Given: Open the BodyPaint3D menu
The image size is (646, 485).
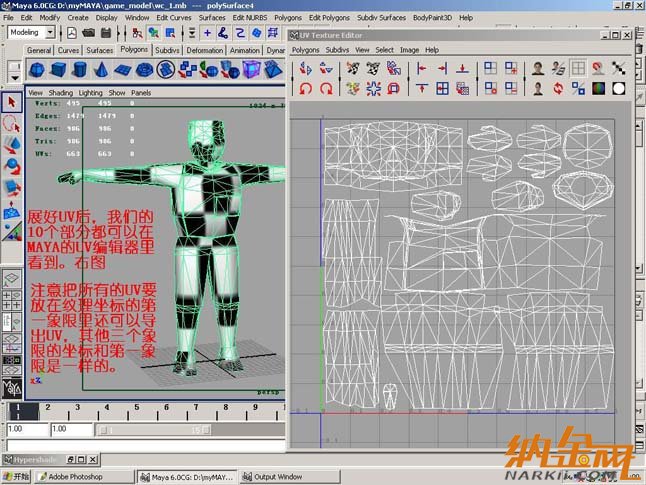Looking at the screenshot, I should [432, 18].
